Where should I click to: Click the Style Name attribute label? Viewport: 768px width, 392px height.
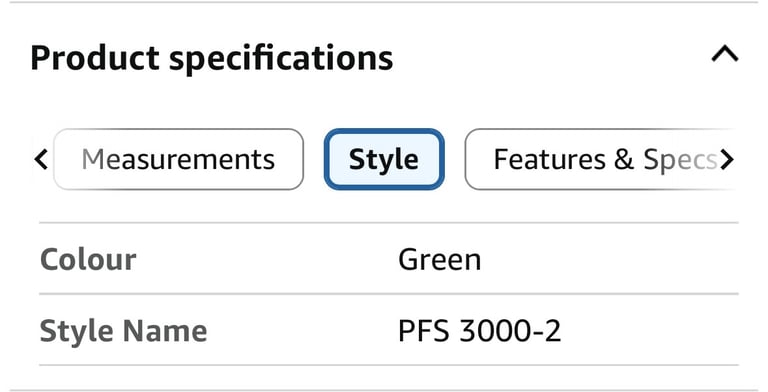pos(123,331)
